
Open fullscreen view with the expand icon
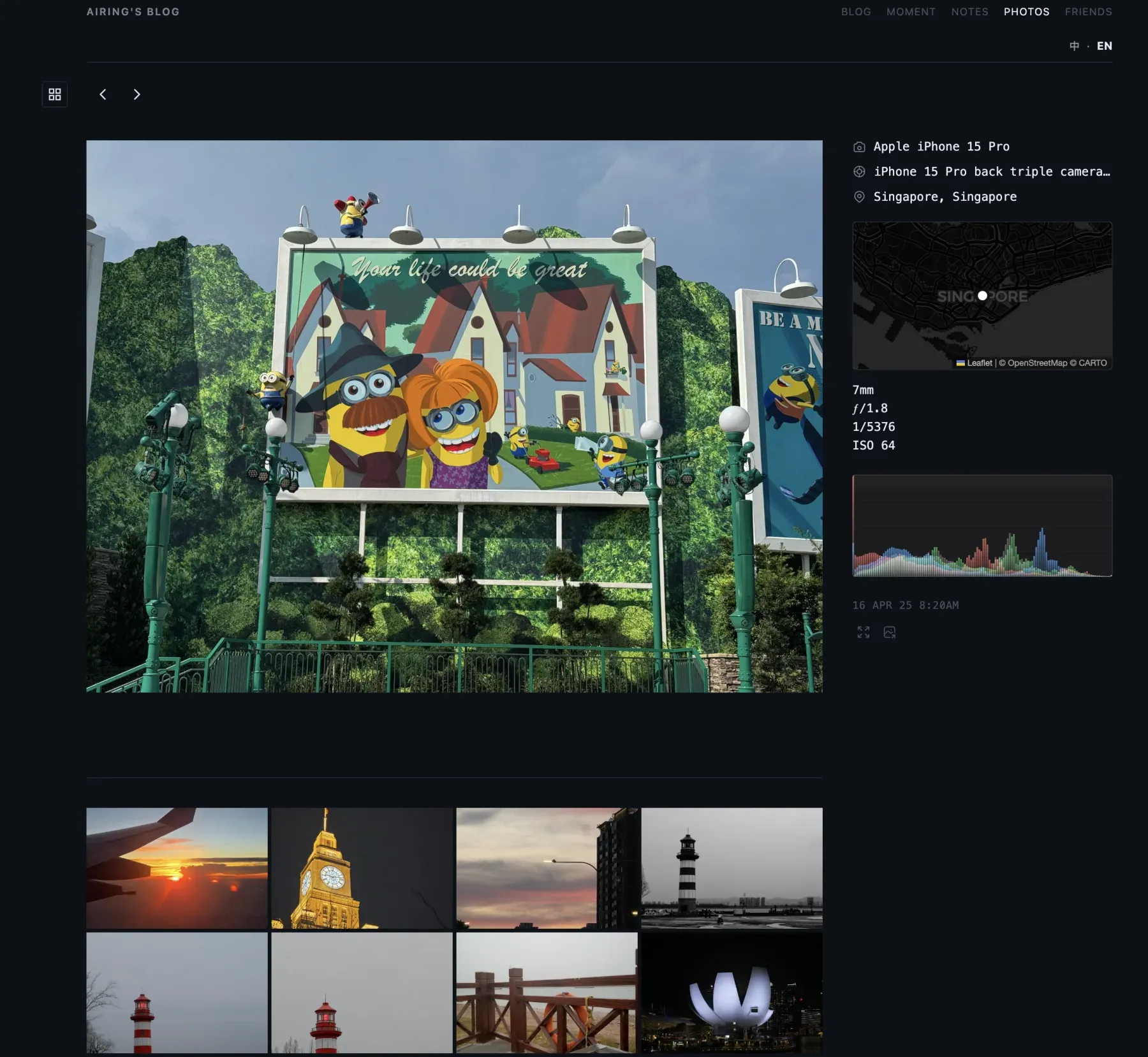coord(864,632)
